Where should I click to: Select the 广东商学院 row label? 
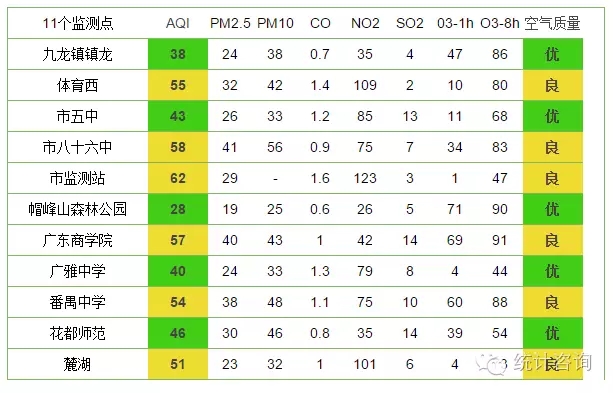pyautogui.click(x=77, y=240)
